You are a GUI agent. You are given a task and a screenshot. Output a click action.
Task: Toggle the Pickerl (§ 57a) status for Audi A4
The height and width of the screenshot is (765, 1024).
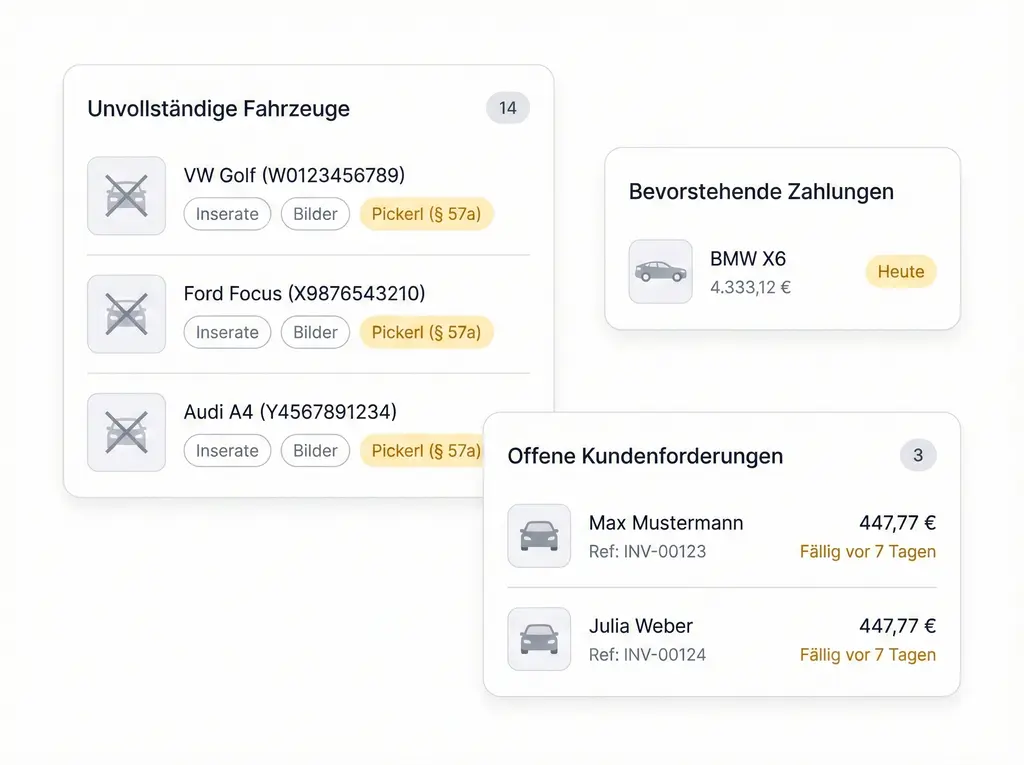(x=426, y=450)
